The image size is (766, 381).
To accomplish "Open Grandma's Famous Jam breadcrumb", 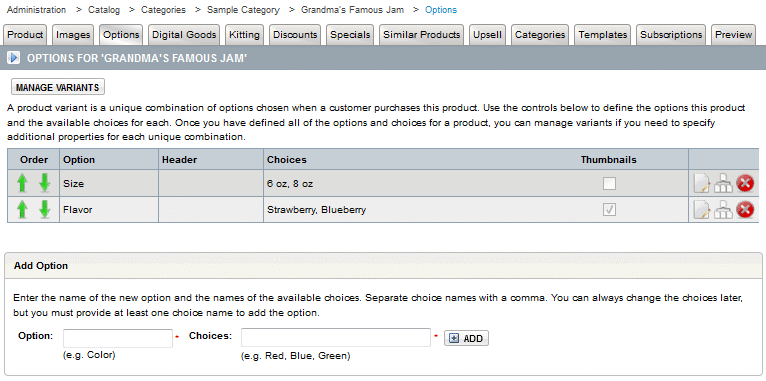I will [x=352, y=10].
